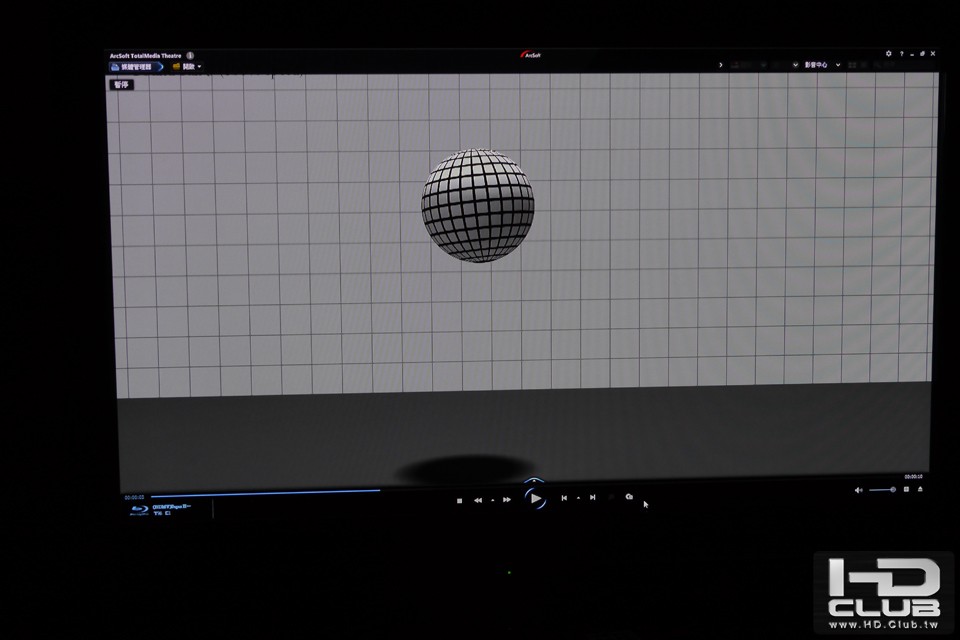Click the playback progress bar
The height and width of the screenshot is (640, 960).
pyautogui.click(x=265, y=492)
